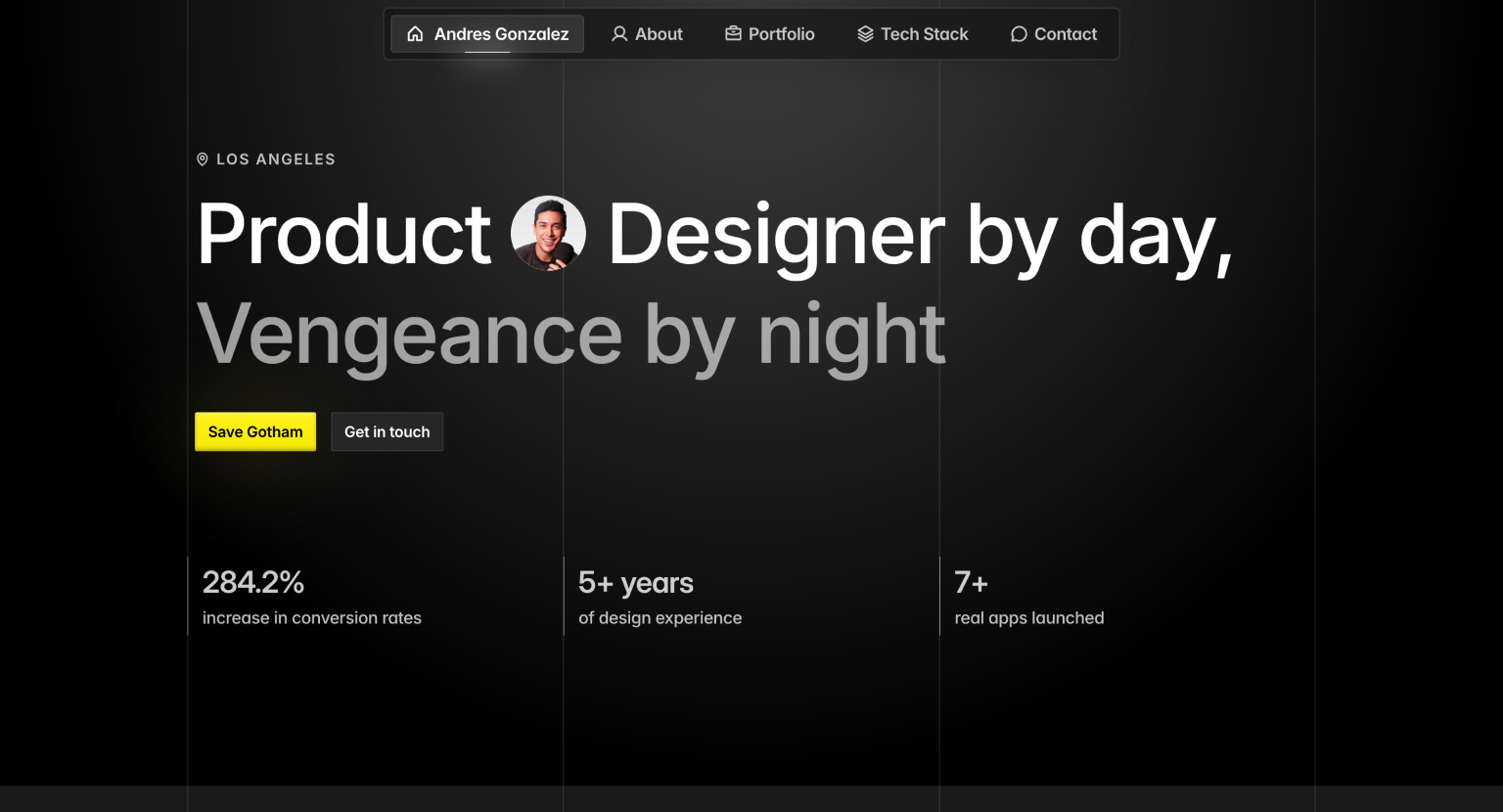Screen dimensions: 1503x812
Task: Click the 284.2% statistic
Action: point(253,582)
